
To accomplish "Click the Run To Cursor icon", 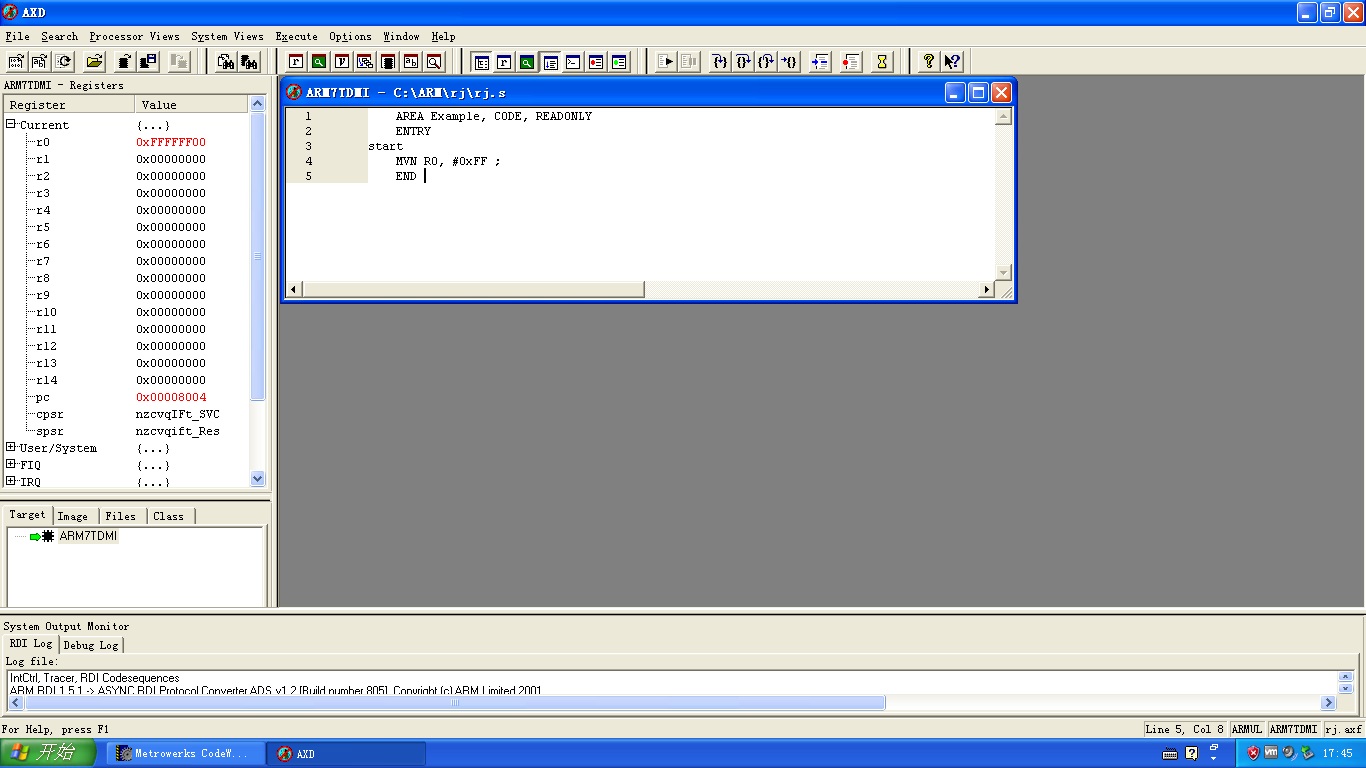I will point(789,62).
